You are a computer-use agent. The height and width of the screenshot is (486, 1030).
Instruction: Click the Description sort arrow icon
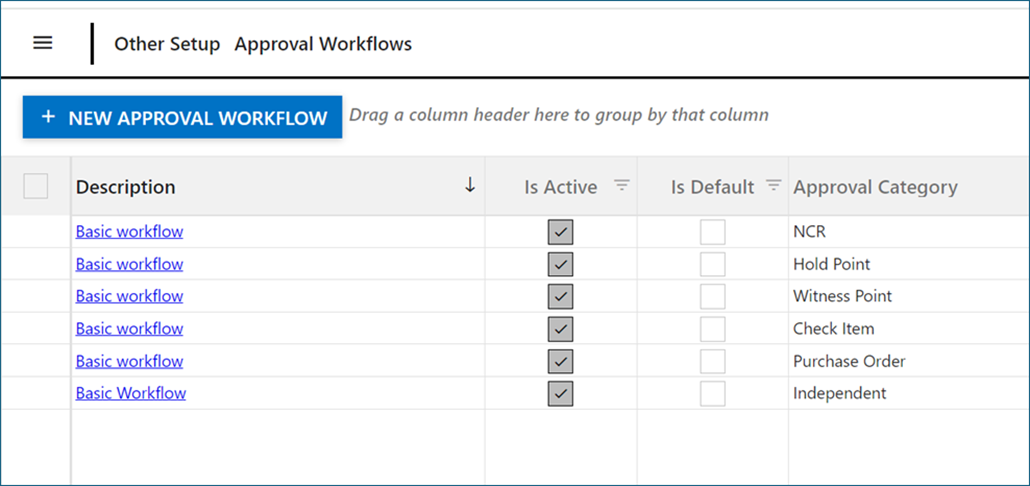[x=470, y=185]
